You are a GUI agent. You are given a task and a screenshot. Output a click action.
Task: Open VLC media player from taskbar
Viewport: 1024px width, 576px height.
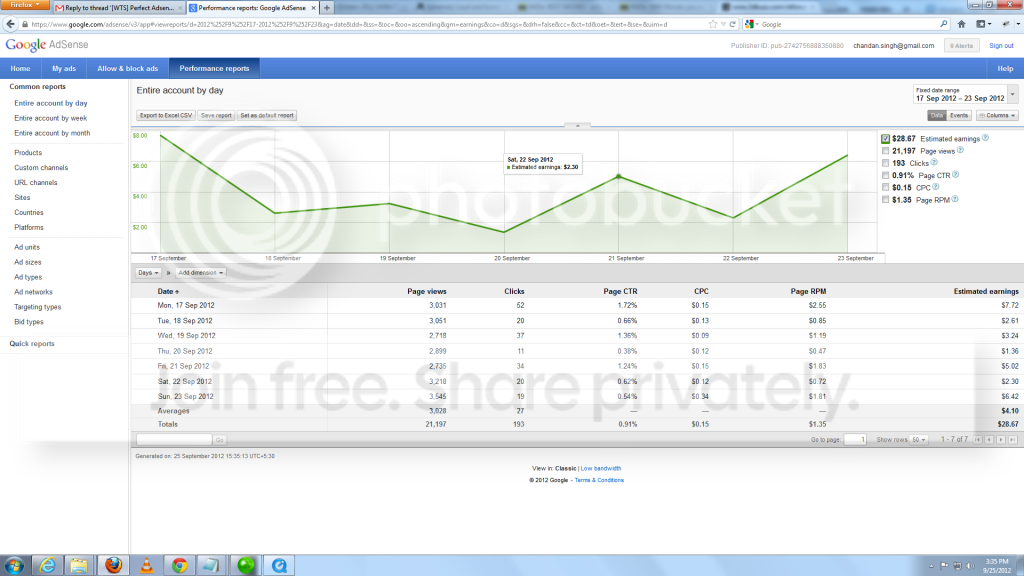(x=146, y=565)
